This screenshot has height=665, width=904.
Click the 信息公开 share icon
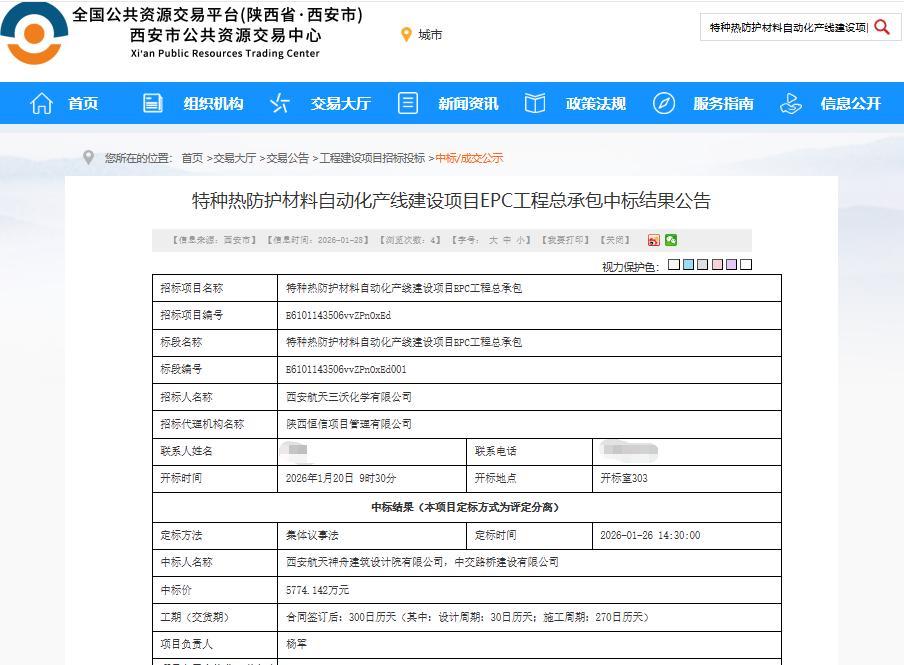point(791,102)
